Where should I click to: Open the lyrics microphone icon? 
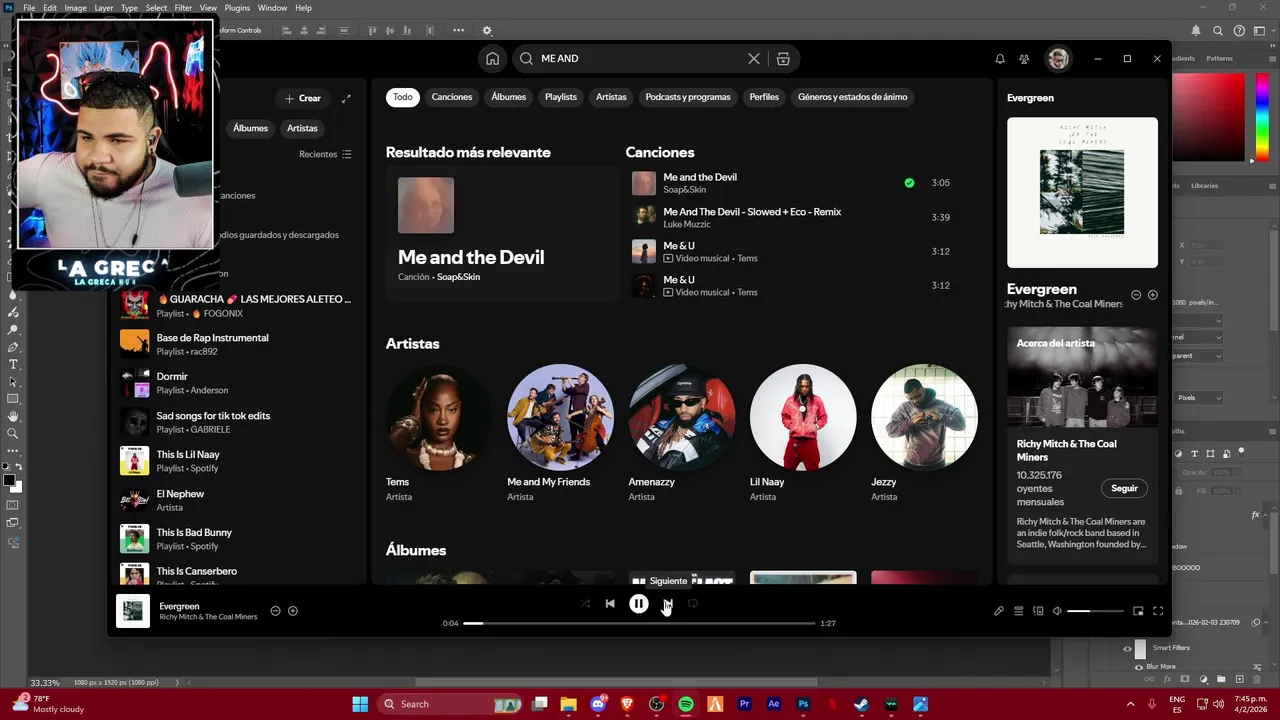click(998, 611)
